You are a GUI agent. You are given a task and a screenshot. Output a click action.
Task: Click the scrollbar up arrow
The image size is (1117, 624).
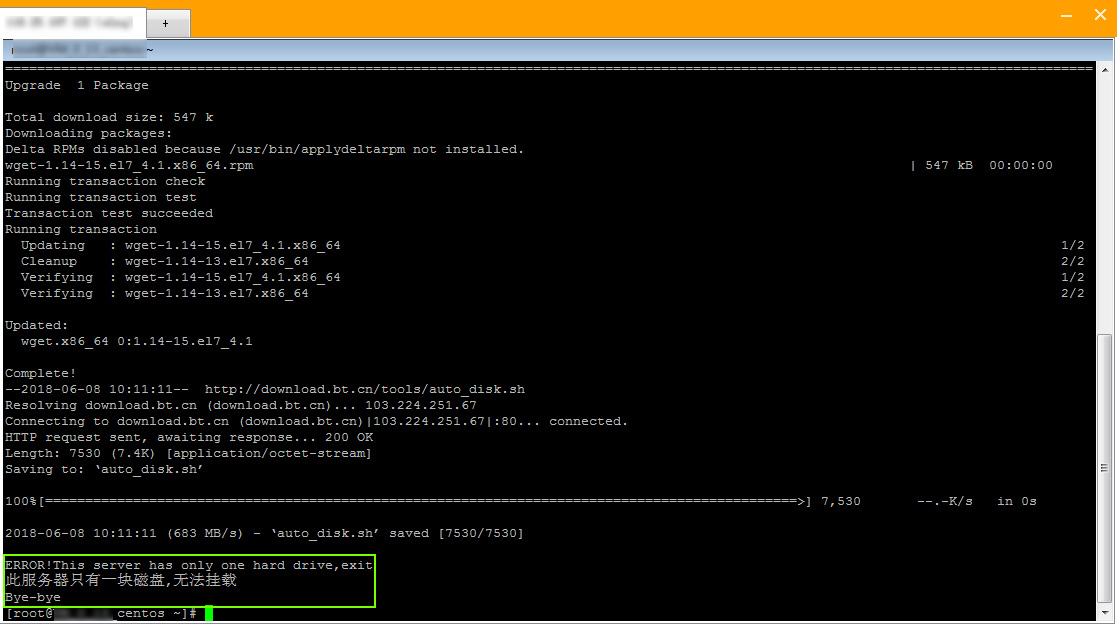(x=1105, y=70)
